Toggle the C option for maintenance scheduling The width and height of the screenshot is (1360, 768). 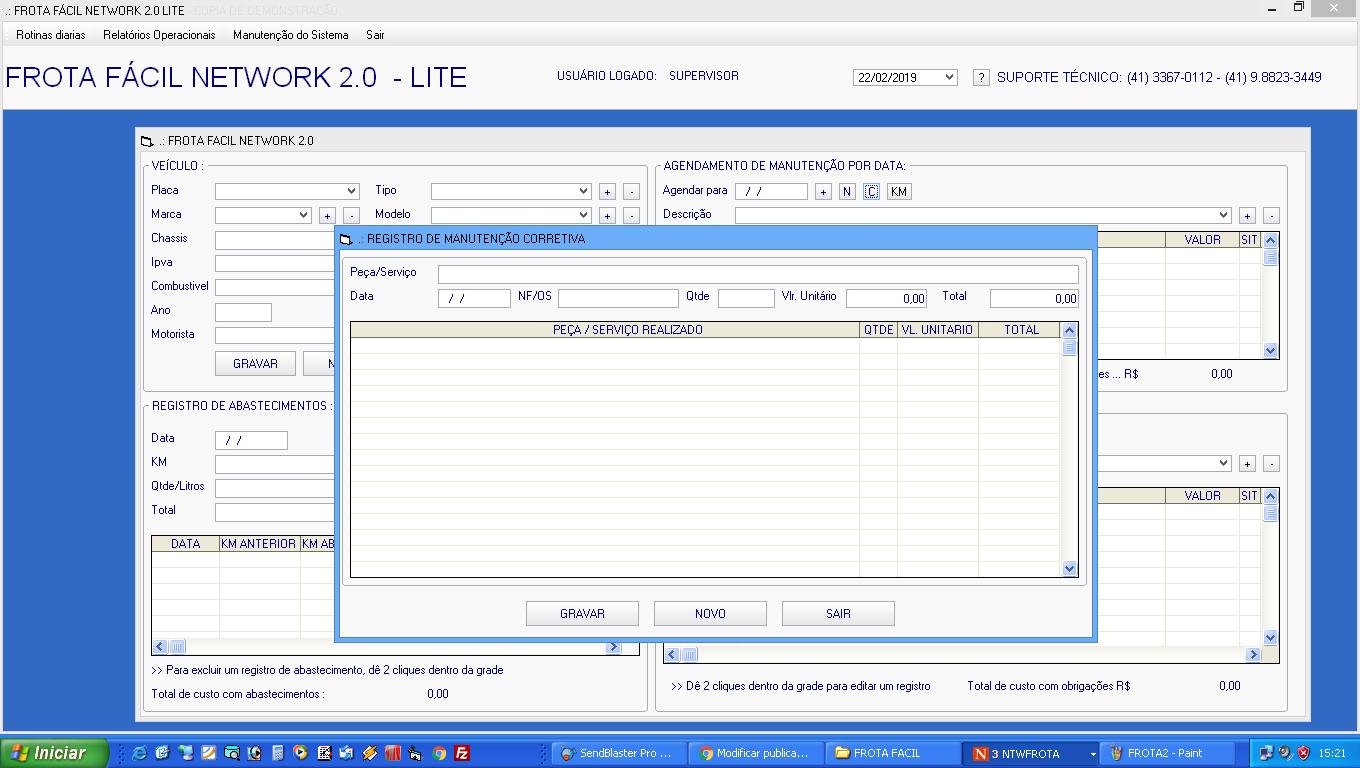[x=871, y=190]
